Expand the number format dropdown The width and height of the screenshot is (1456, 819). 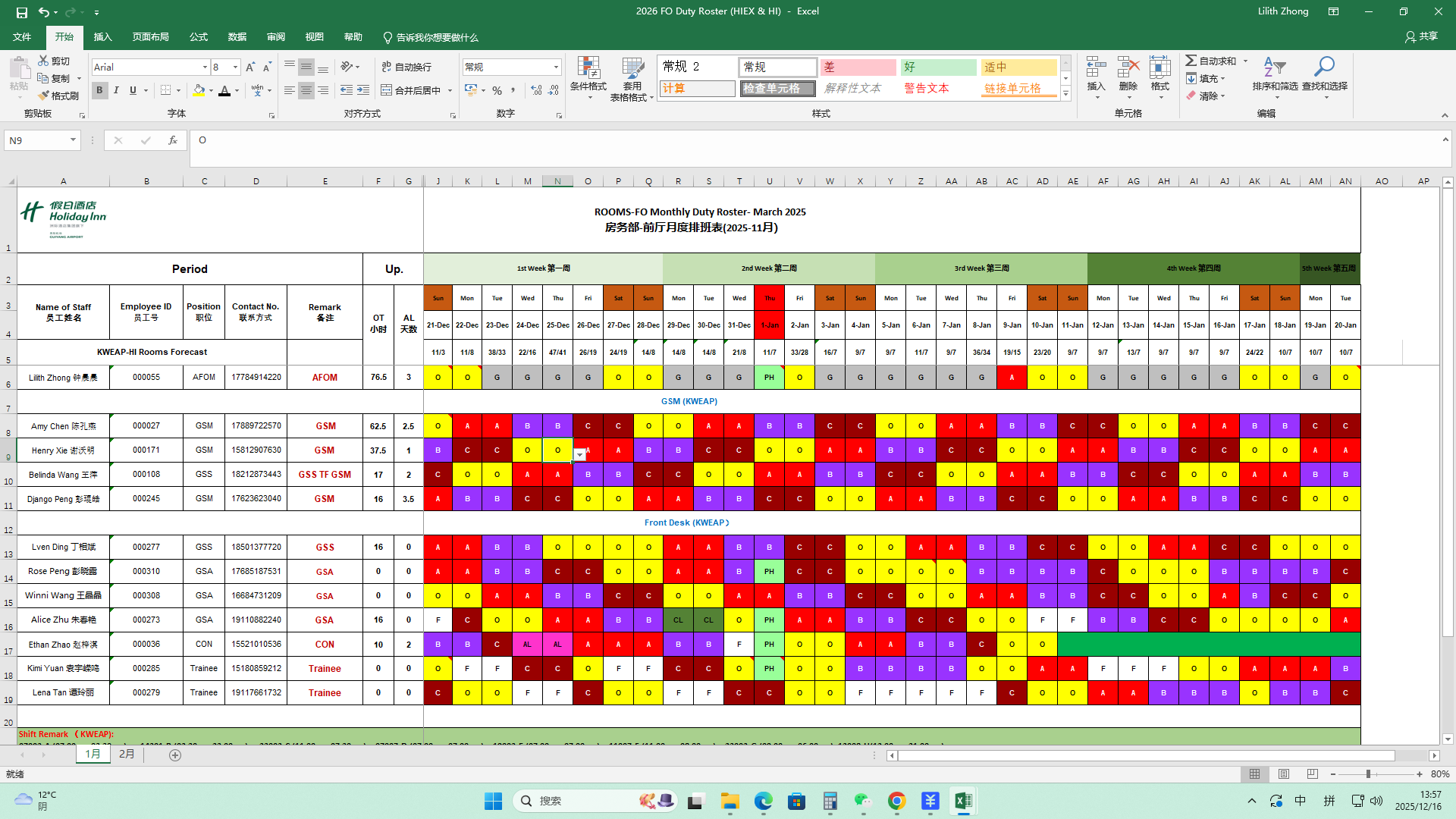[556, 67]
